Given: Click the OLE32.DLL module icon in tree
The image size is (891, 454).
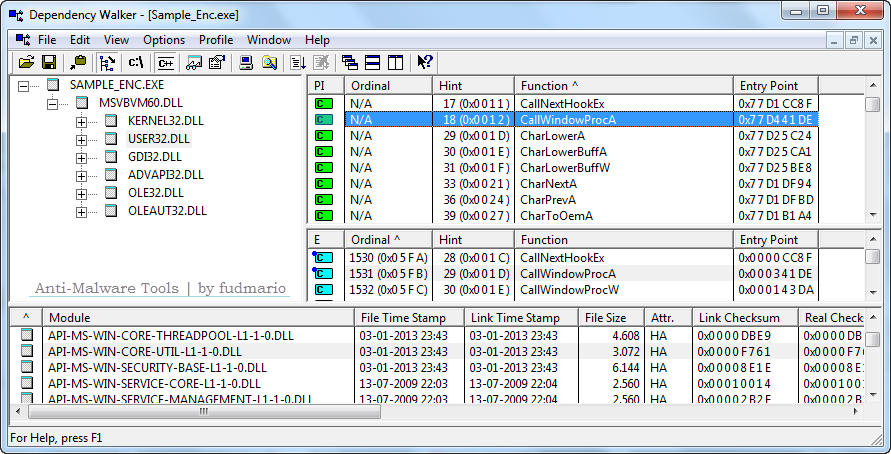Looking at the screenshot, I should tap(111, 193).
